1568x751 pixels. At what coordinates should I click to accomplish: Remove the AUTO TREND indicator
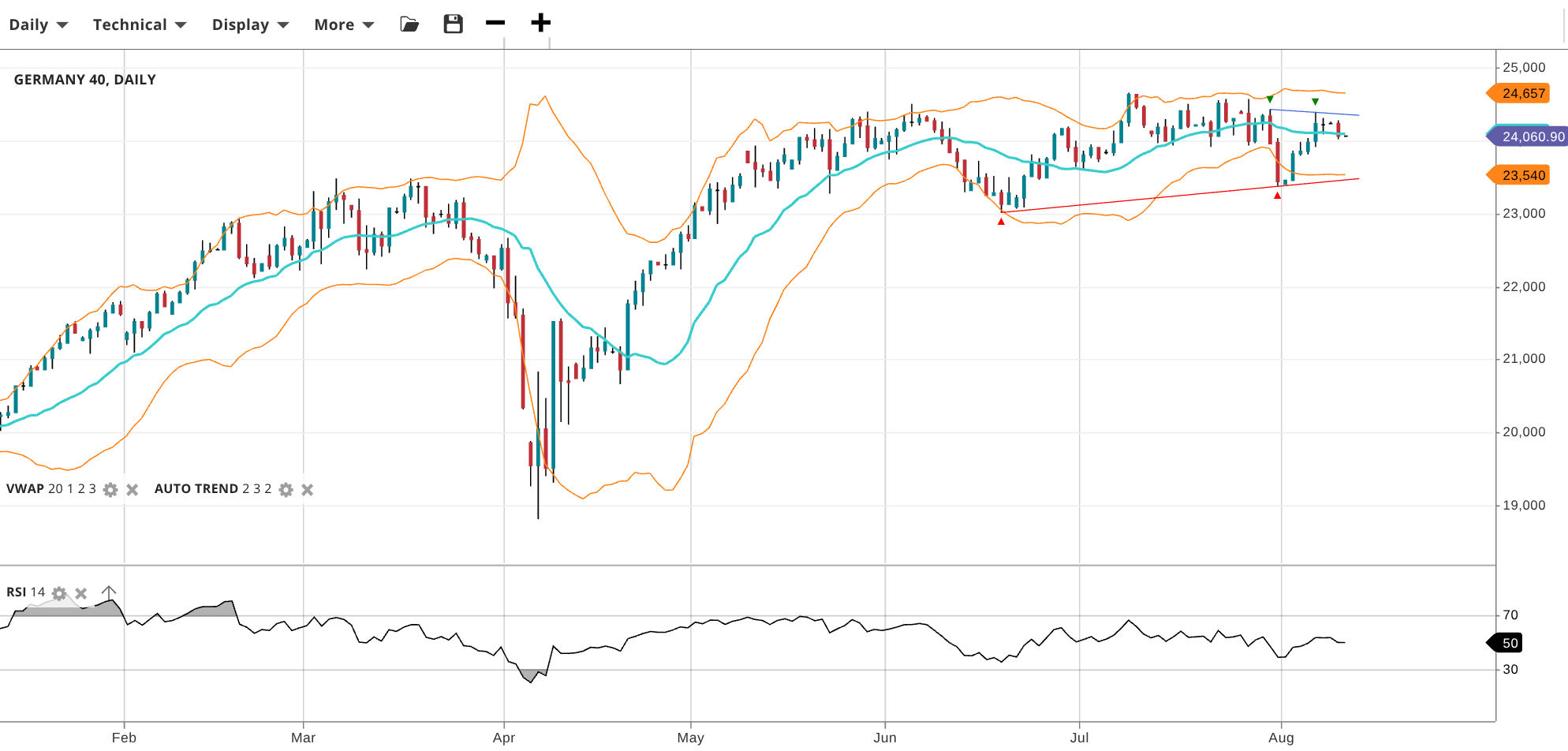(308, 490)
